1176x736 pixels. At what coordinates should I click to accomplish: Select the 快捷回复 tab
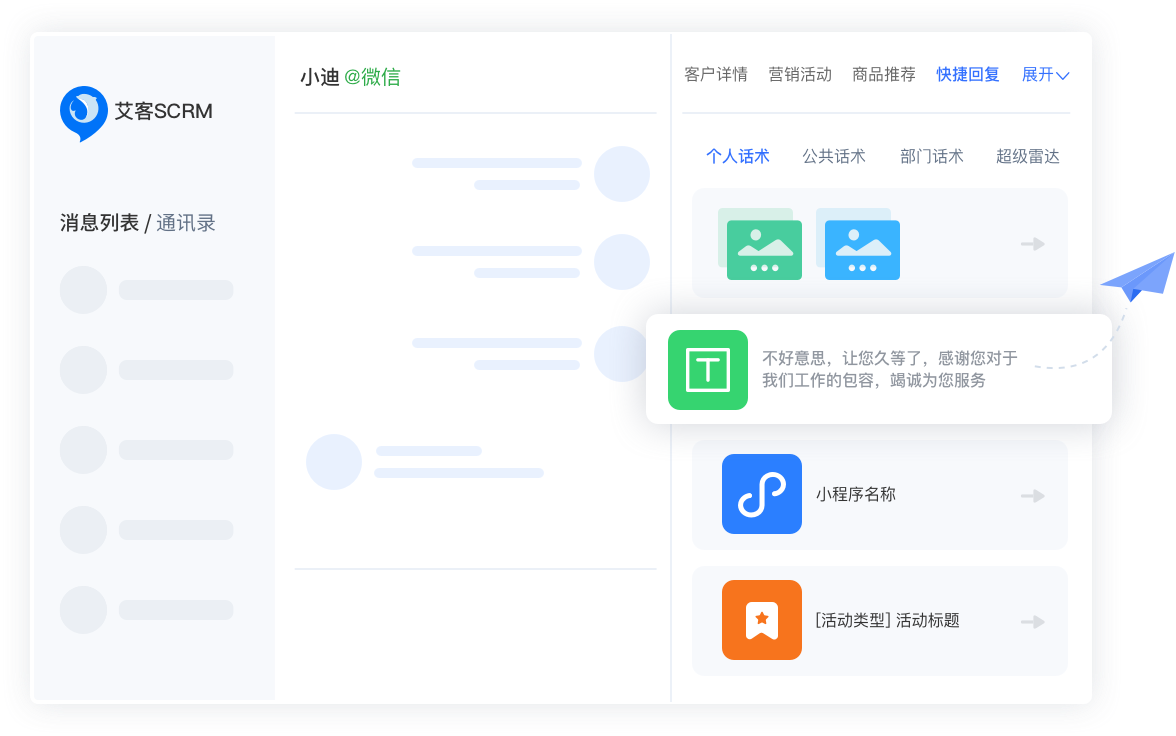coord(968,75)
